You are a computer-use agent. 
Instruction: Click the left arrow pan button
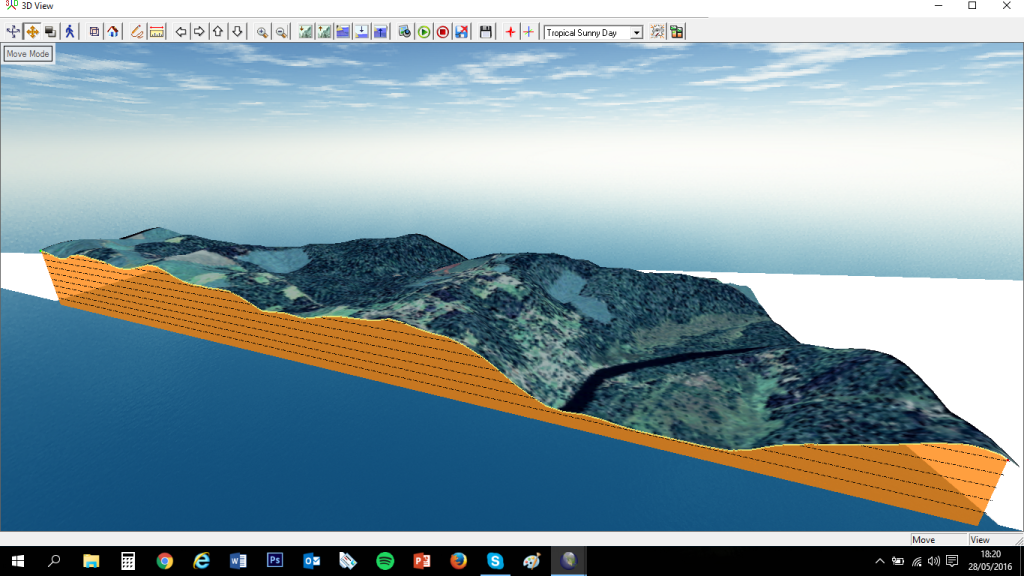pos(181,32)
